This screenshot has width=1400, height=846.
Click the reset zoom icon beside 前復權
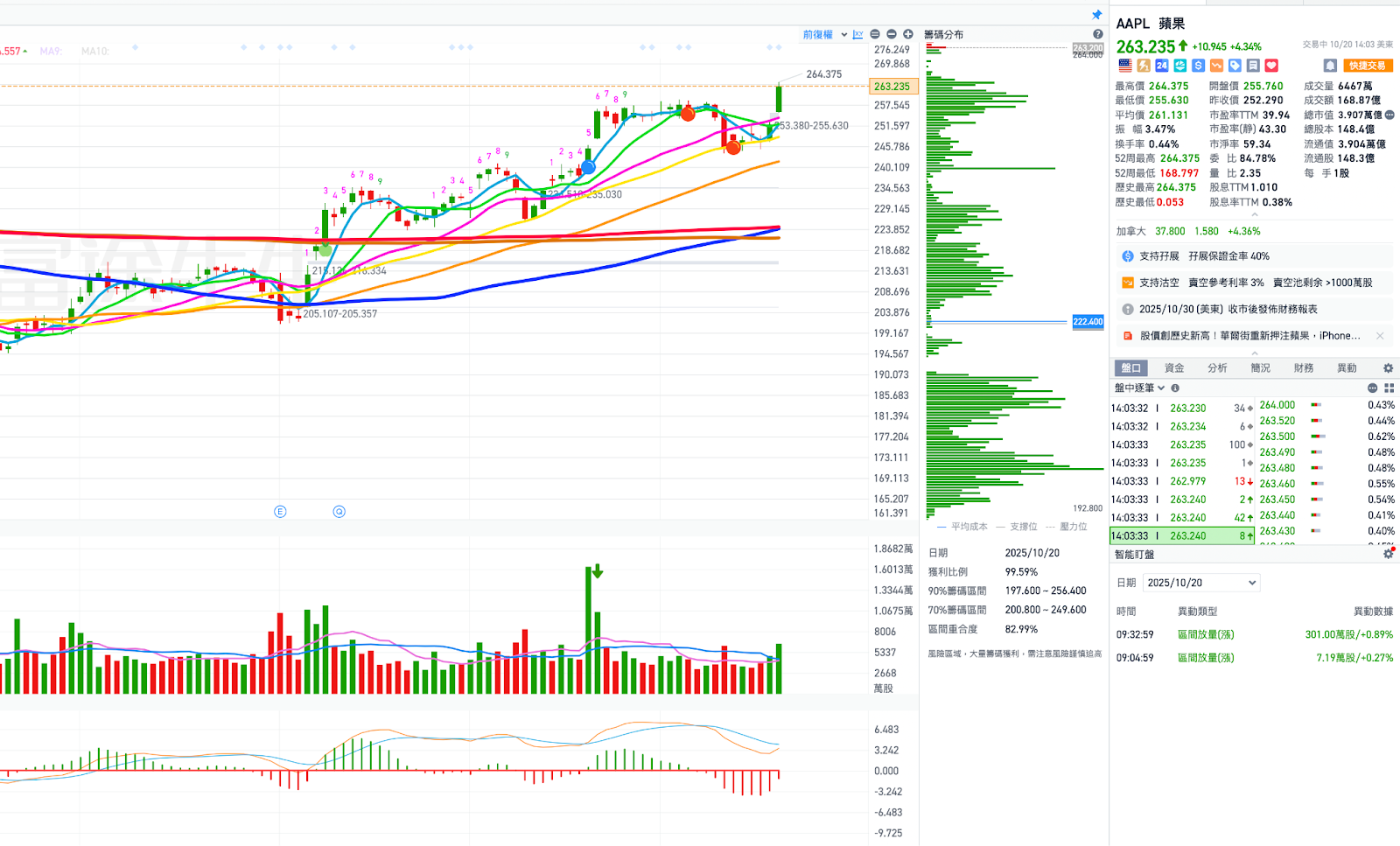pyautogui.click(x=875, y=35)
